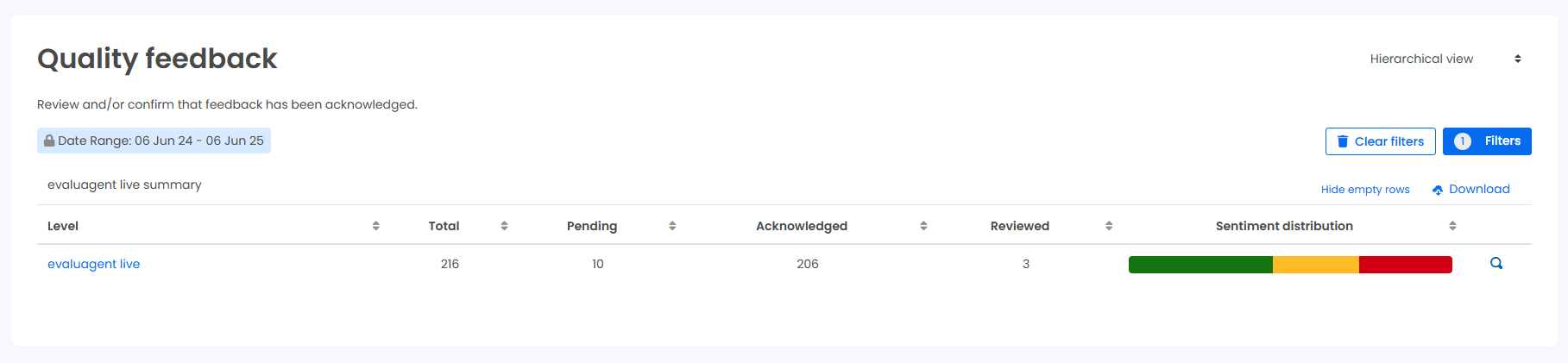The width and height of the screenshot is (1568, 363).
Task: Sort by Sentiment distribution column arrows
Action: pos(1452,226)
